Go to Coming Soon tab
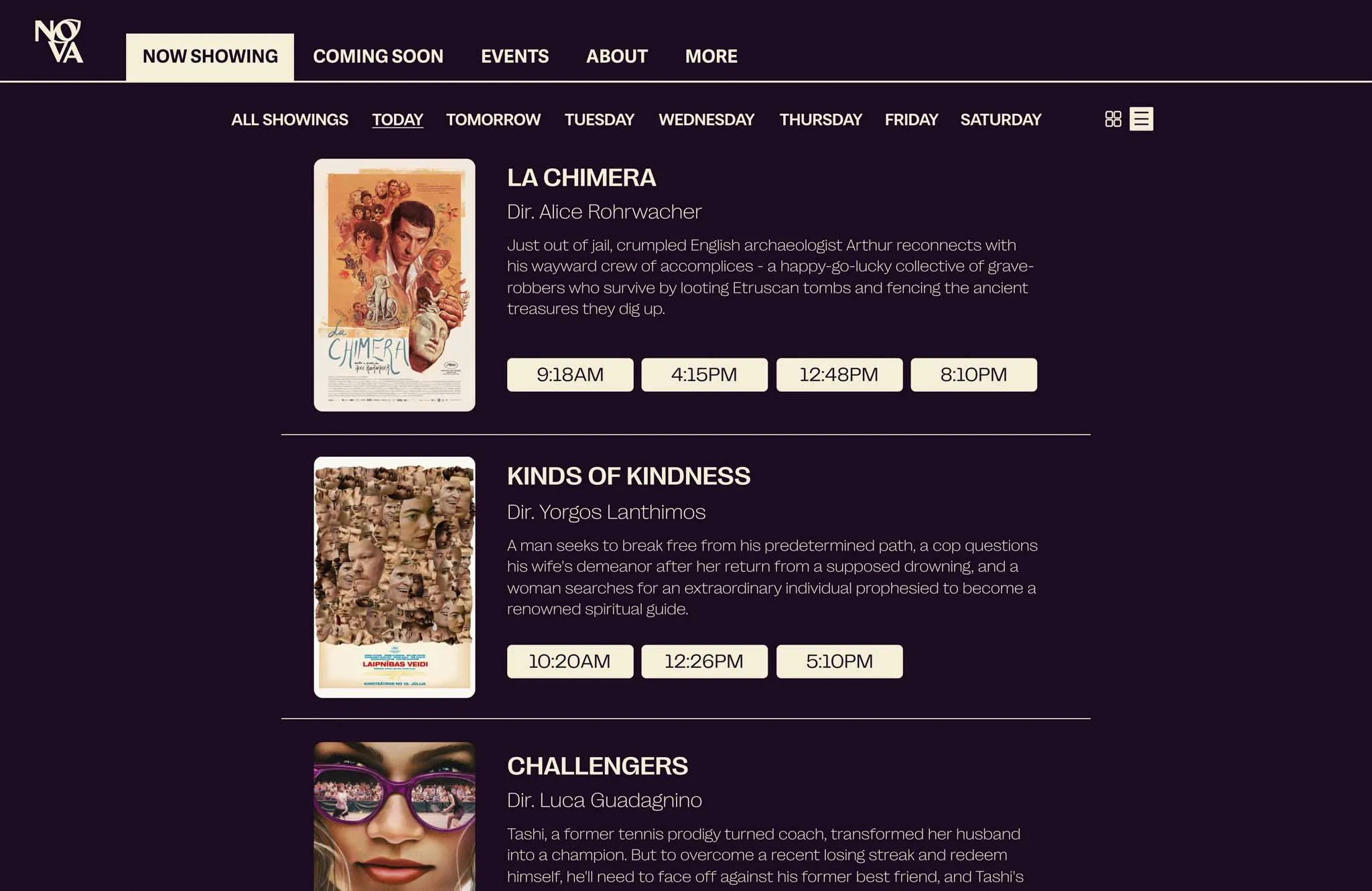1372x891 pixels. [x=378, y=56]
